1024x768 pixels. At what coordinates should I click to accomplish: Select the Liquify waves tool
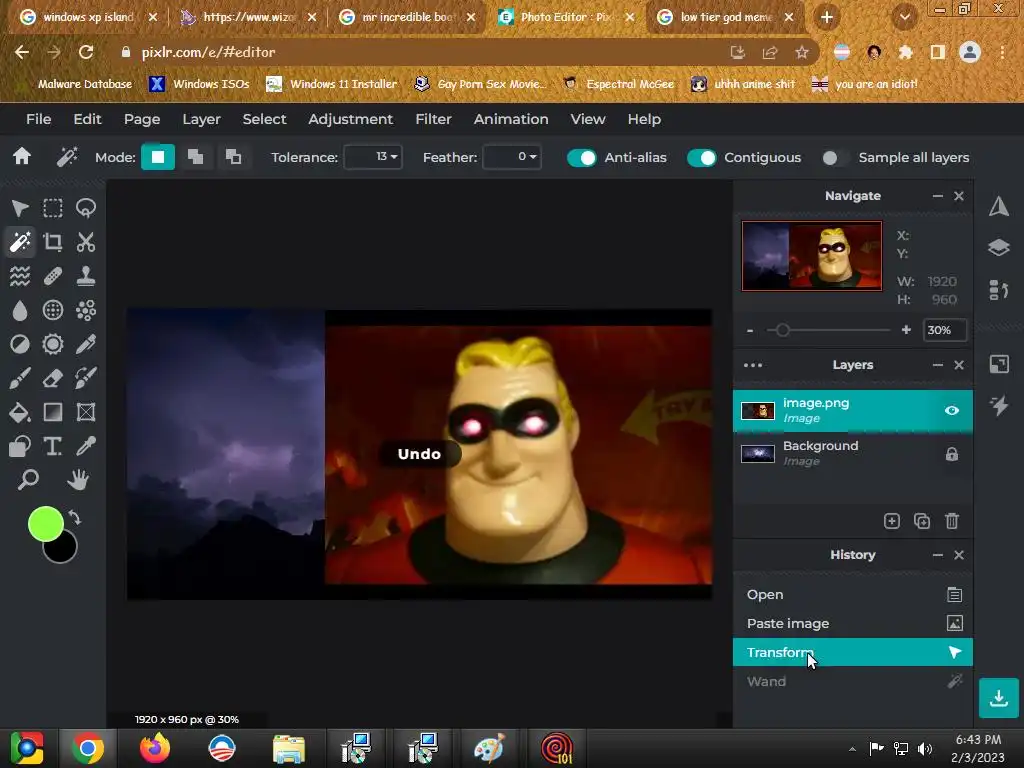20,276
